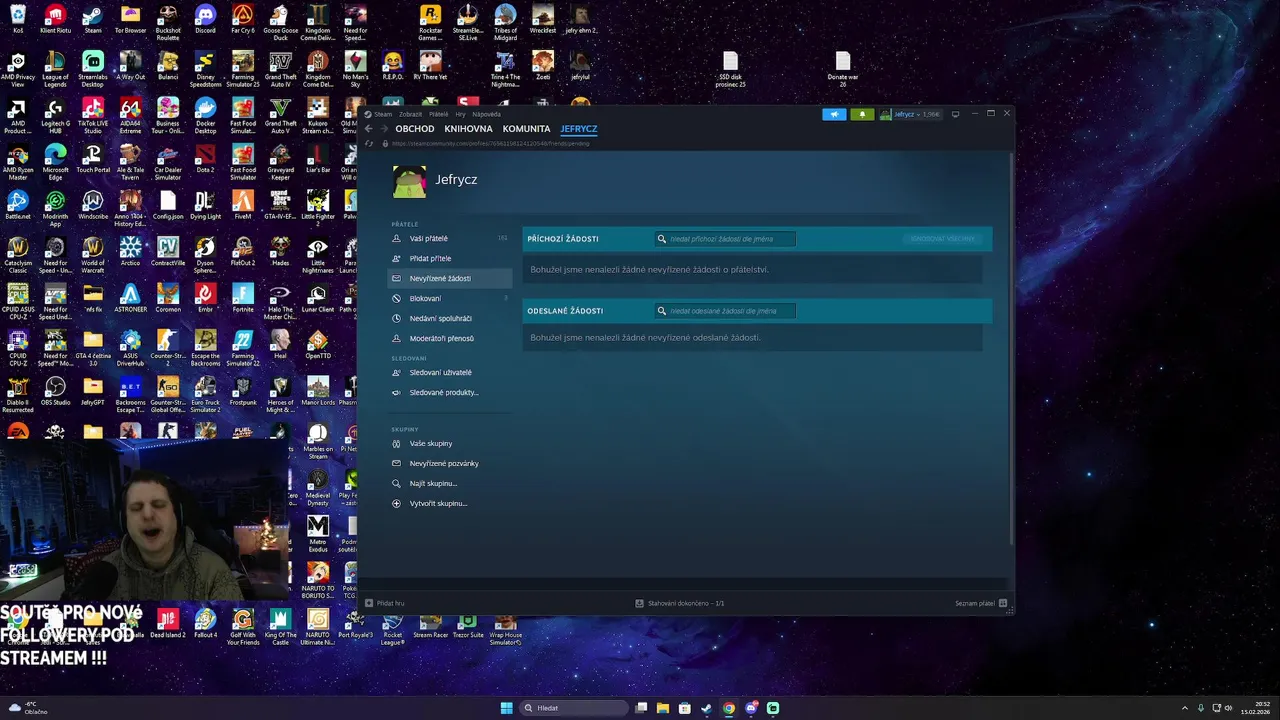
Task: Select the Tor Browser desktop icon
Action: [130, 19]
